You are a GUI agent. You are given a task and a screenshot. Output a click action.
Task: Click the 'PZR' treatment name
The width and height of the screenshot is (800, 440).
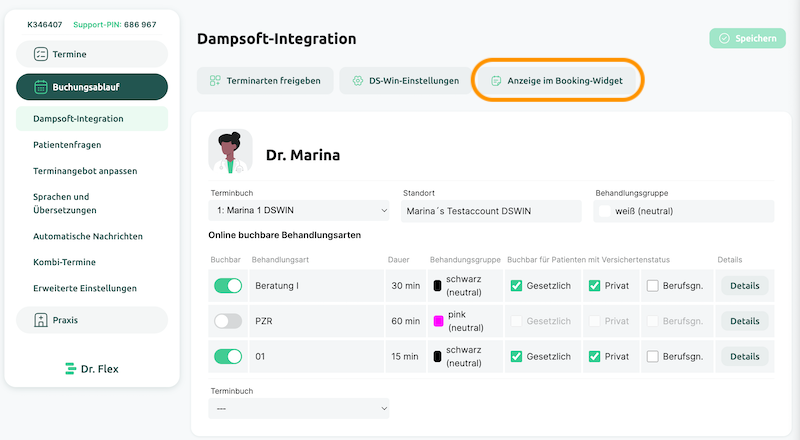point(264,321)
